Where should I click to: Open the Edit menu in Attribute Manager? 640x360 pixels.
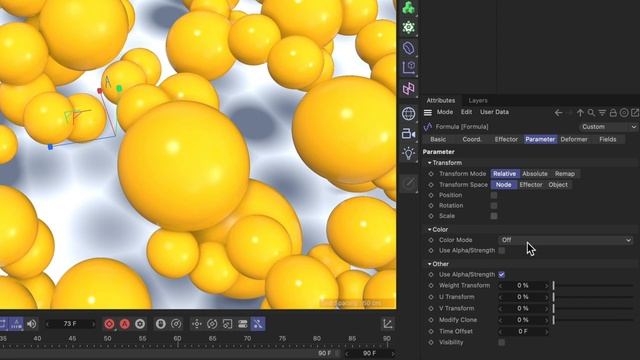tap(466, 112)
